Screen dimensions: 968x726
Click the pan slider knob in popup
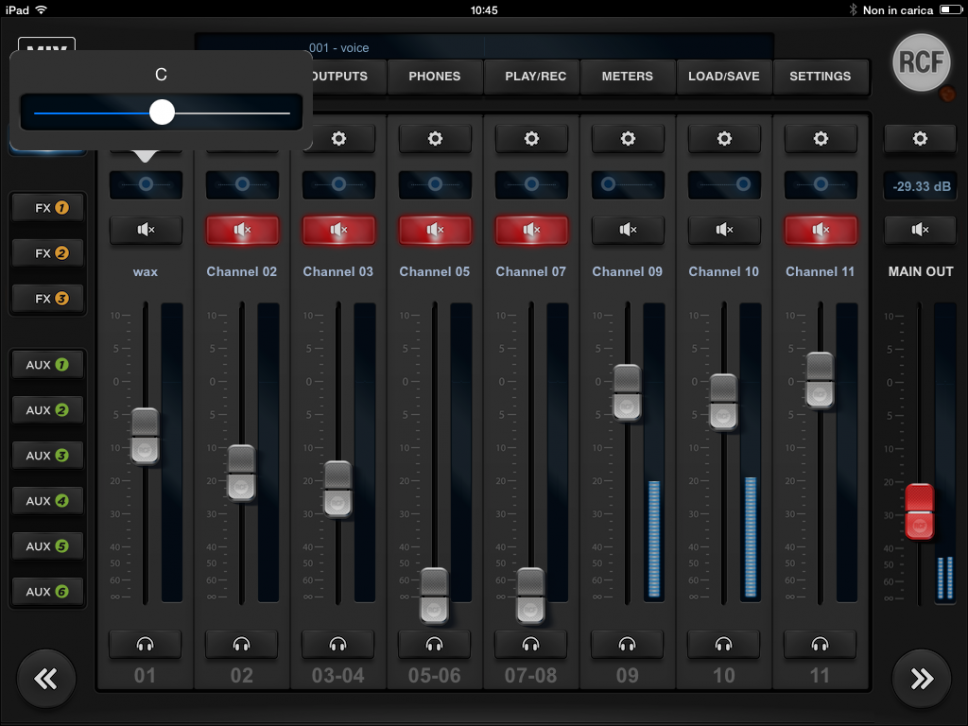pos(162,112)
